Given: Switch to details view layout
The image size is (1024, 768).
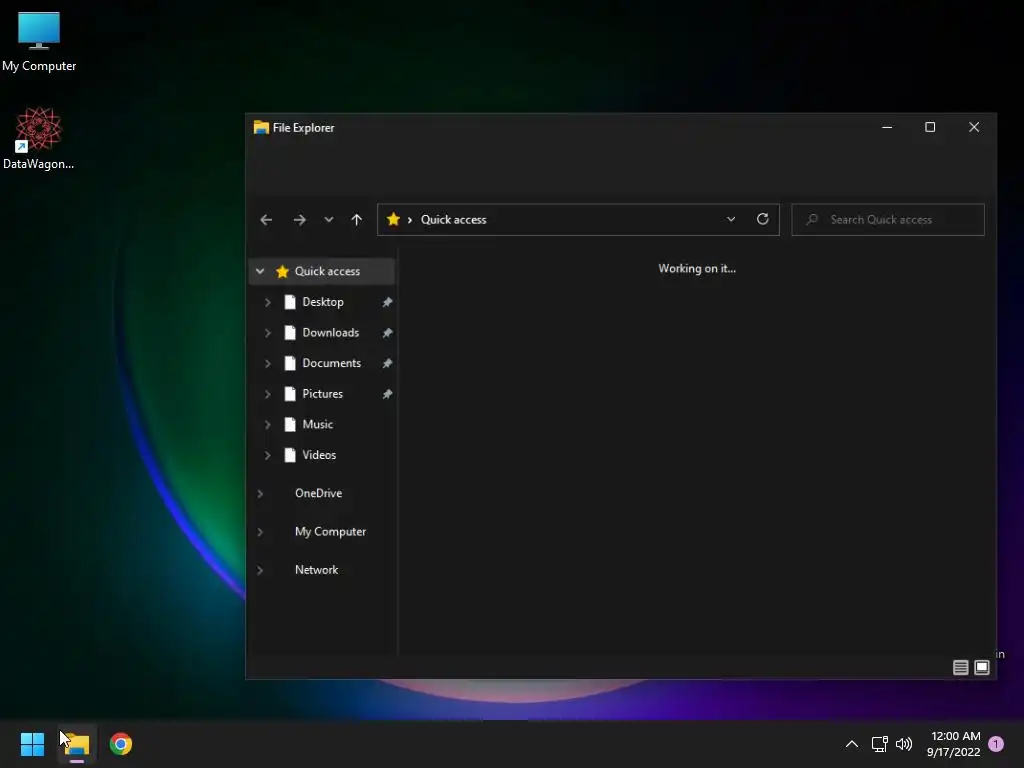Looking at the screenshot, I should 960,667.
